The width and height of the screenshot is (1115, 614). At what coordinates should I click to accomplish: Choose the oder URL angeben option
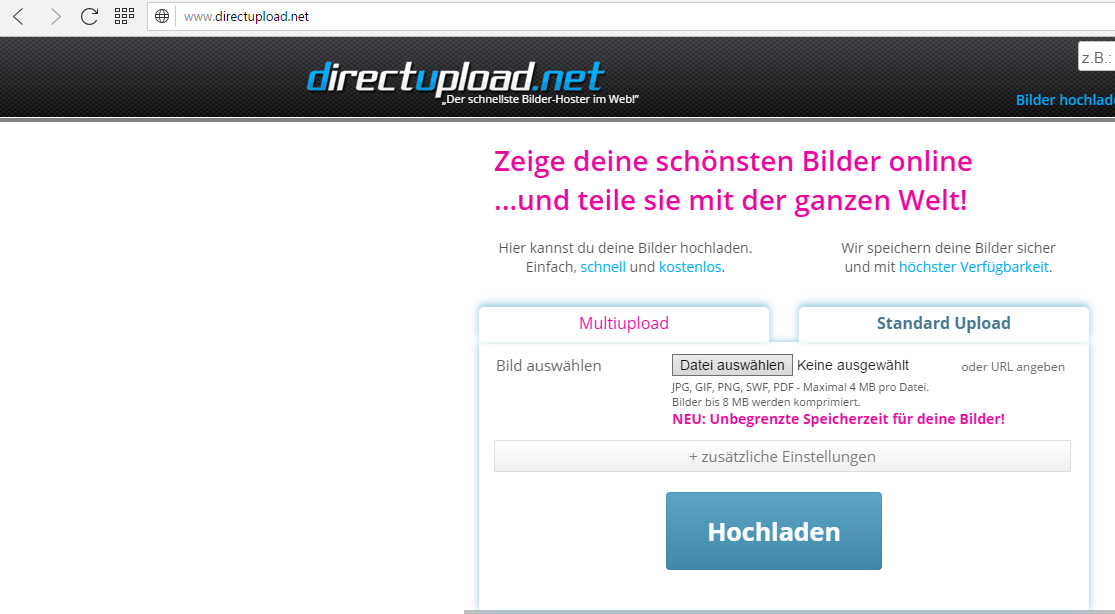pos(1013,367)
